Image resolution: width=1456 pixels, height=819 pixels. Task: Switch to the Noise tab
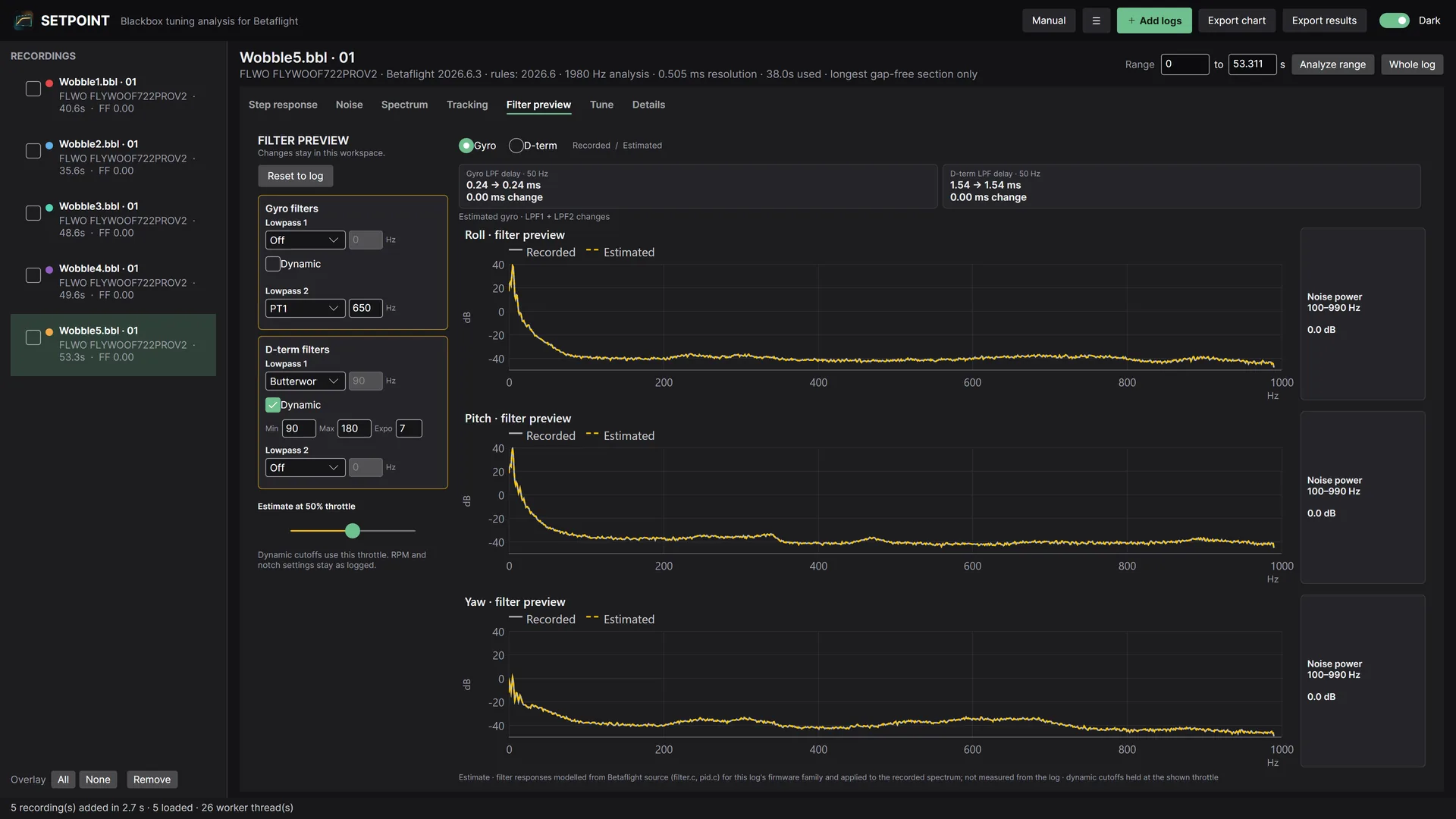coord(349,105)
